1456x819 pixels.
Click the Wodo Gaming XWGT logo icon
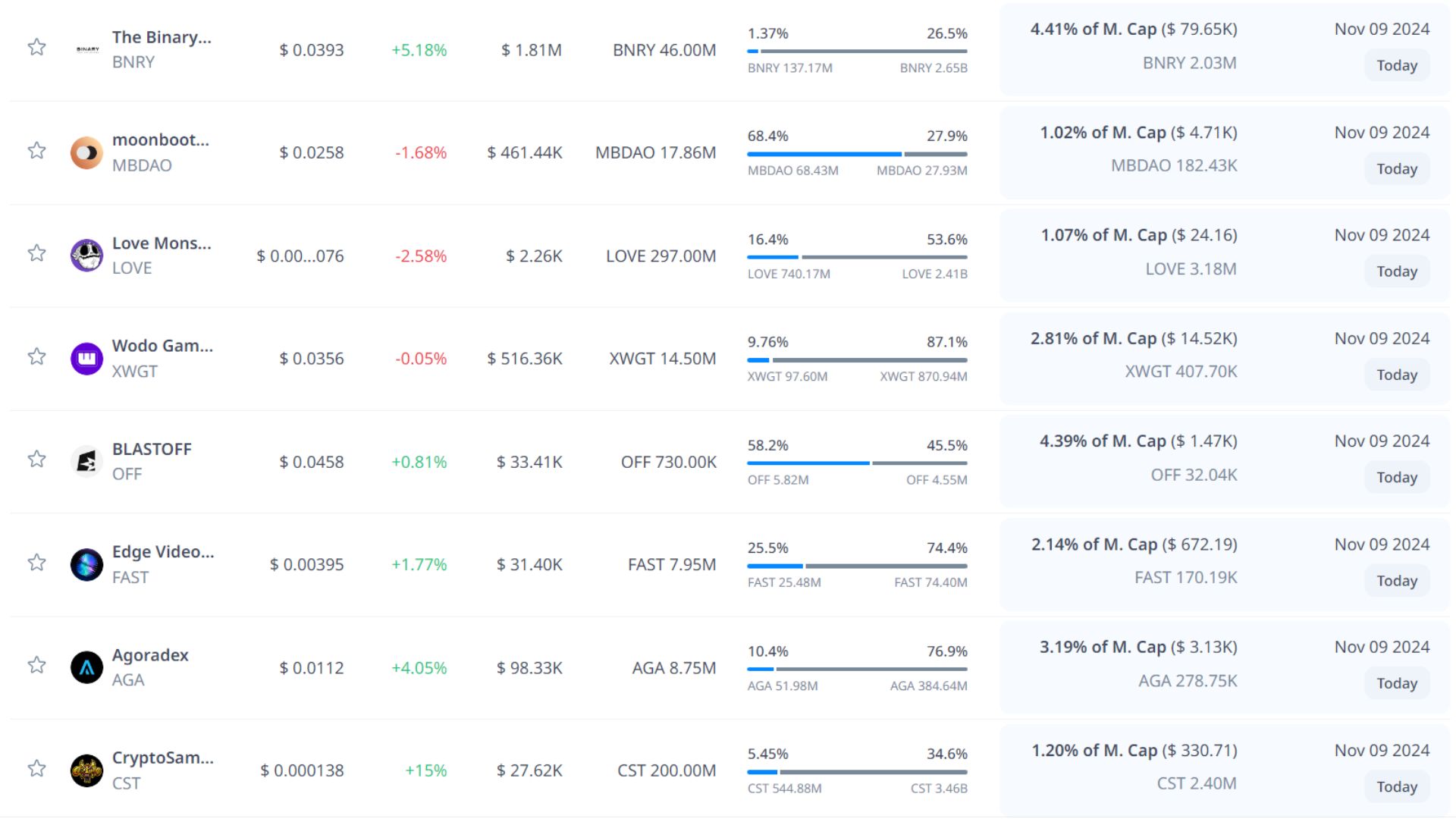(x=86, y=359)
